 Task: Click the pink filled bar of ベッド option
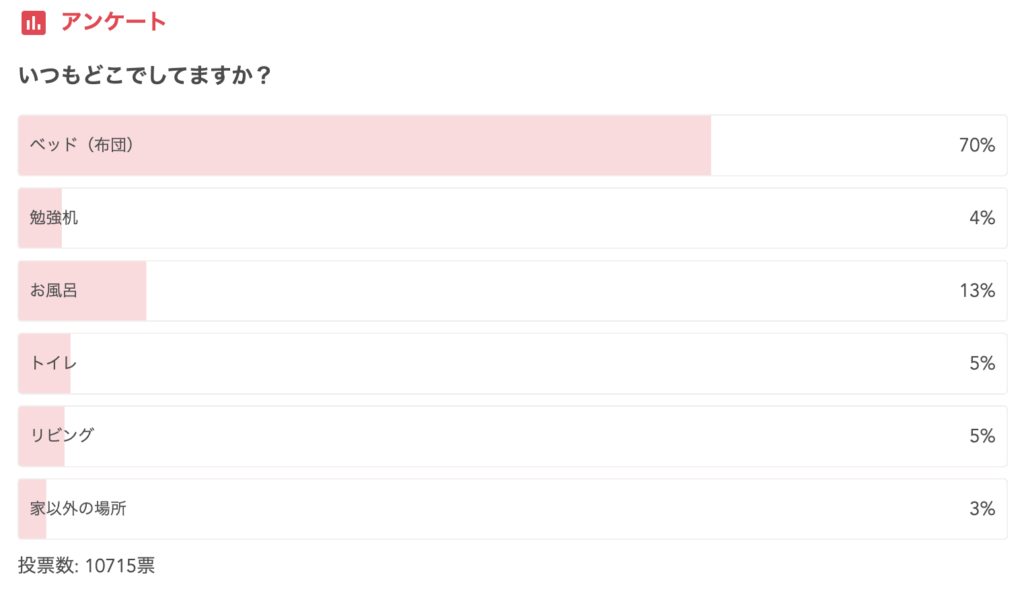coord(364,145)
